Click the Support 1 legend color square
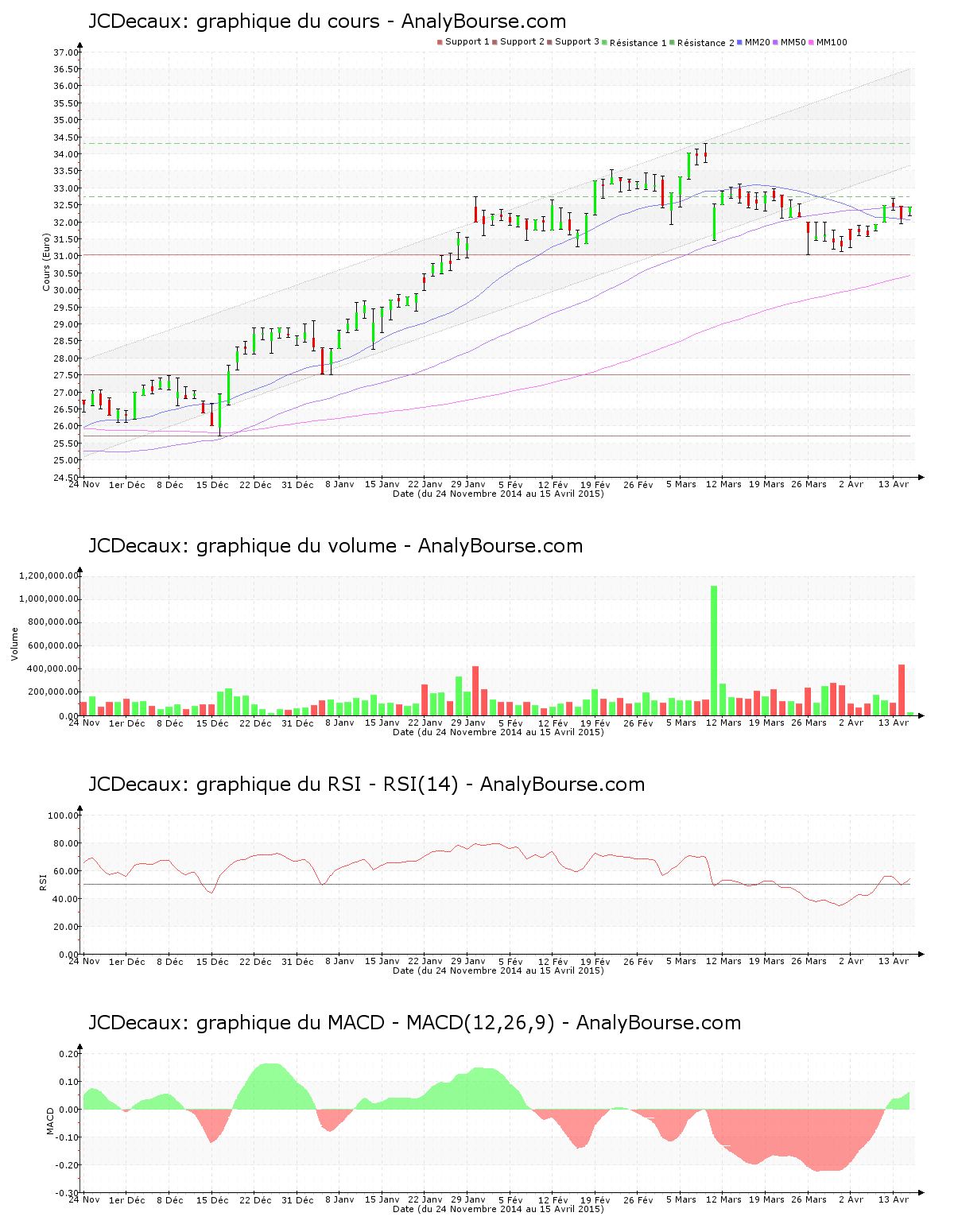 click(x=440, y=42)
